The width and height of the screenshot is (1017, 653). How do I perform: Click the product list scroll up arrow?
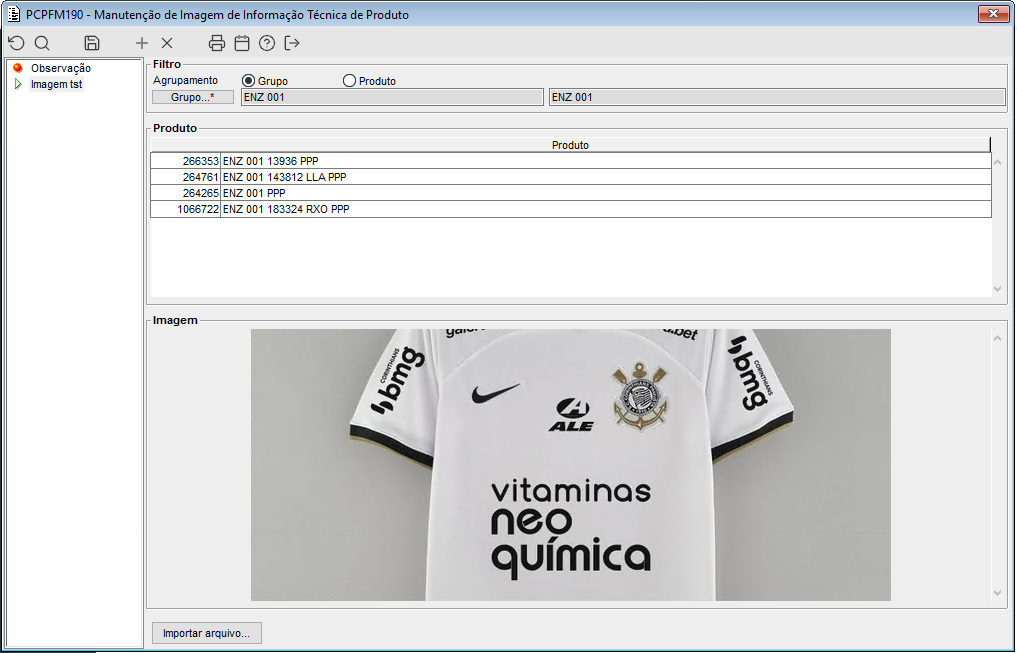[x=998, y=162]
